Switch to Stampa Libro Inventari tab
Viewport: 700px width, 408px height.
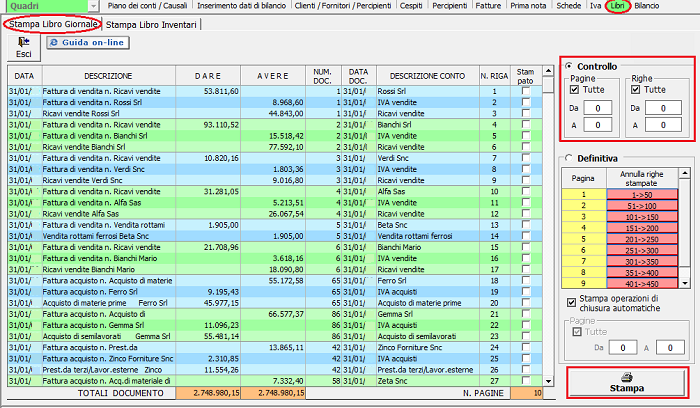[151, 25]
